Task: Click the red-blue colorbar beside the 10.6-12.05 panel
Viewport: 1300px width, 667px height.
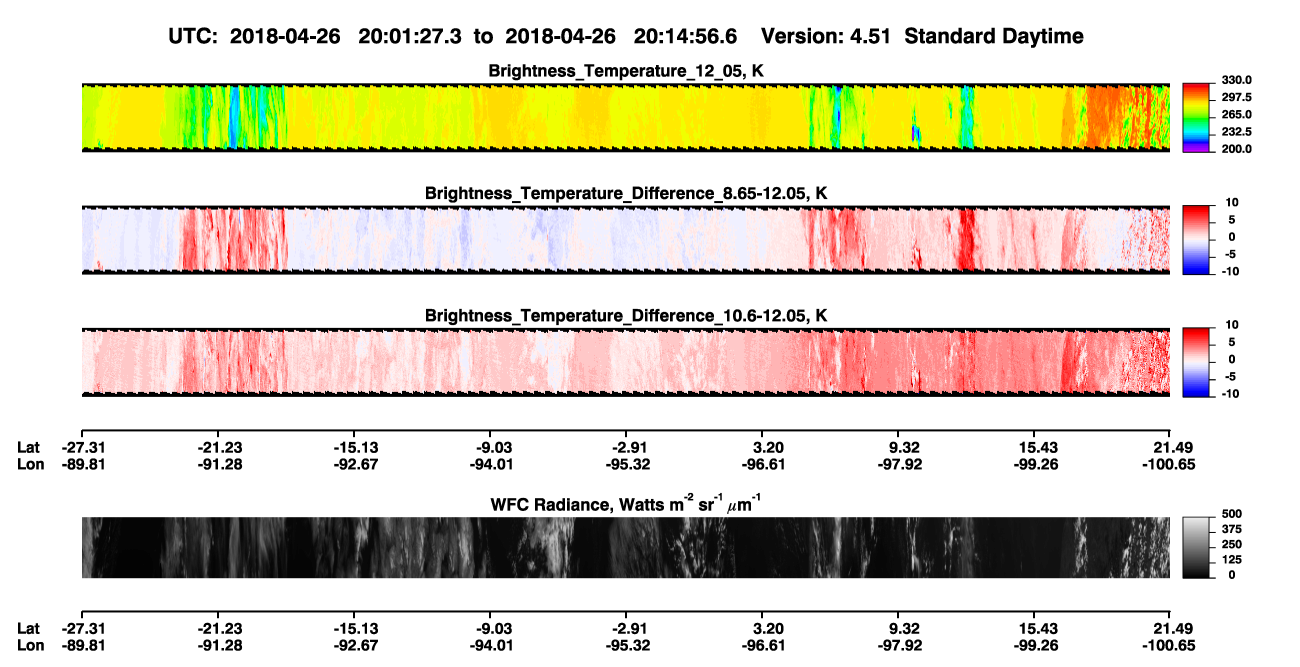Action: (x=1196, y=363)
